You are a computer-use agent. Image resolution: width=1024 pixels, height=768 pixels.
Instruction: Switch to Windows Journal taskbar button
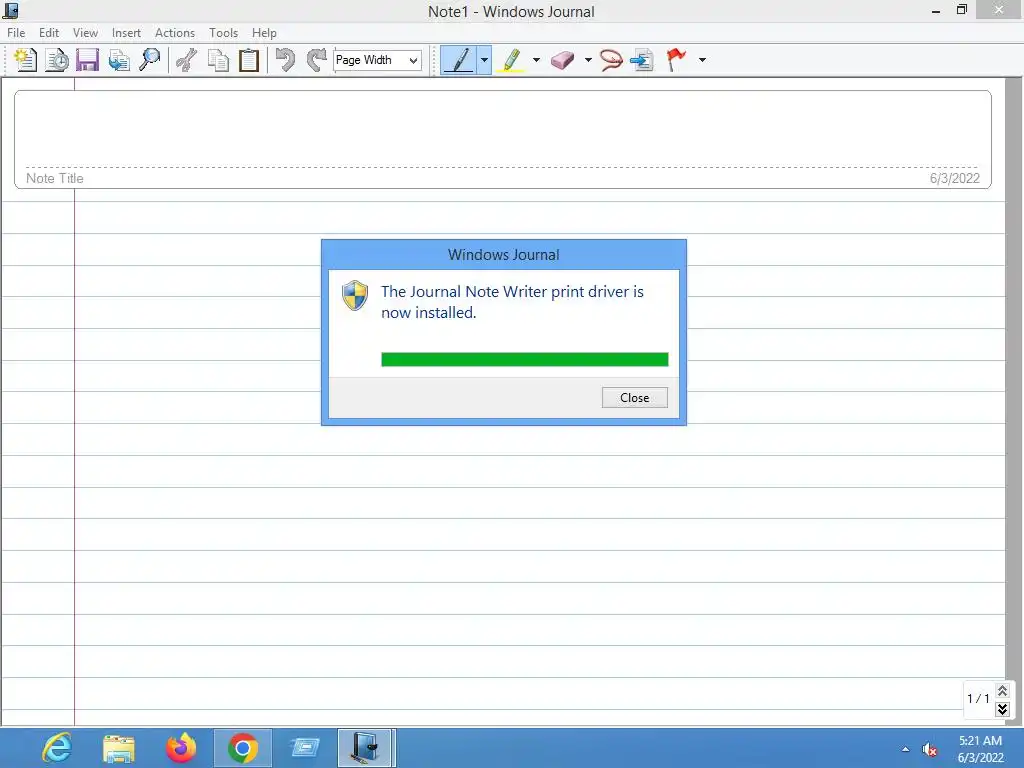[x=366, y=748]
